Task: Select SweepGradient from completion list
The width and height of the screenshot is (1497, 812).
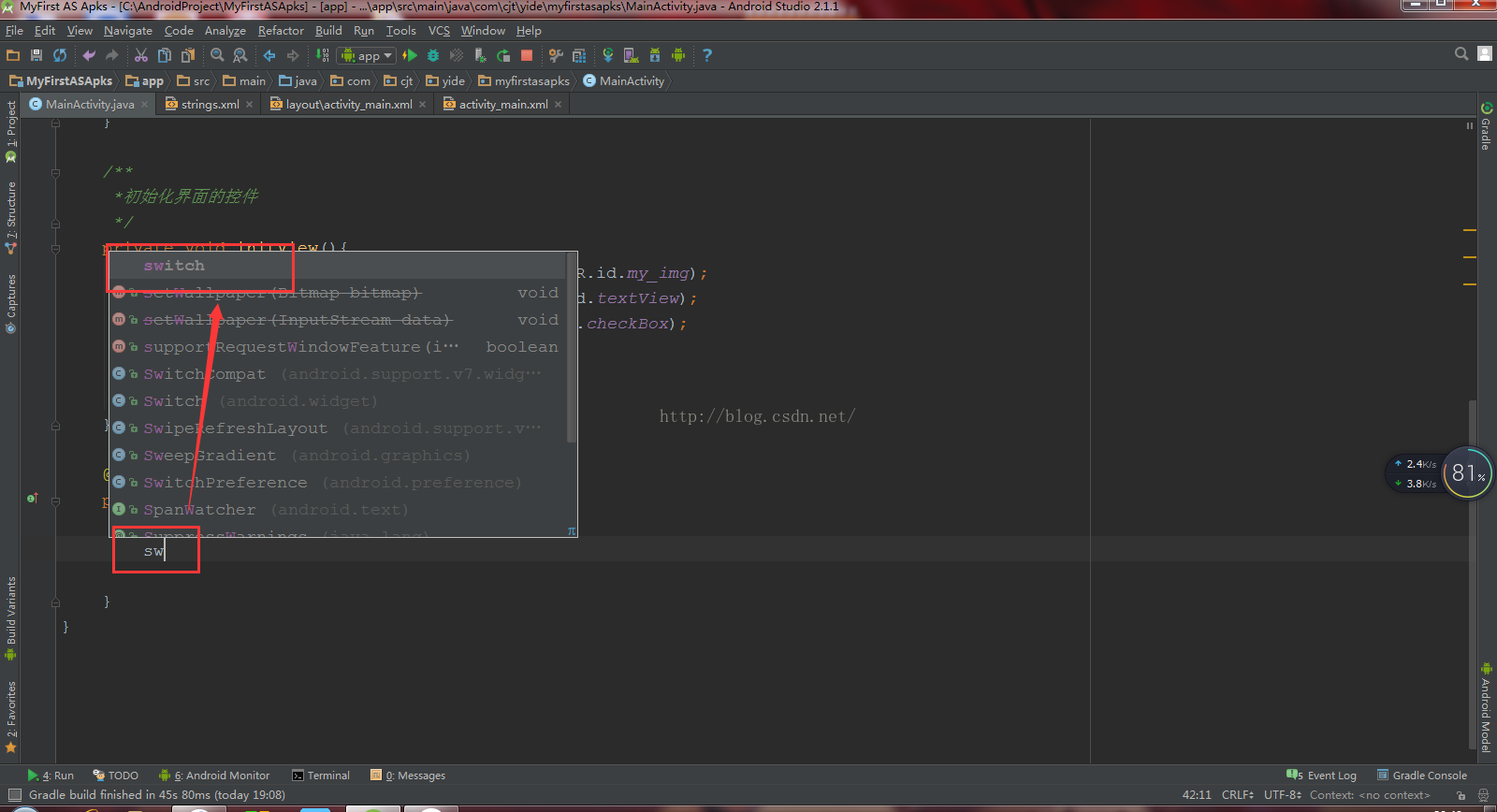Action: click(x=338, y=456)
